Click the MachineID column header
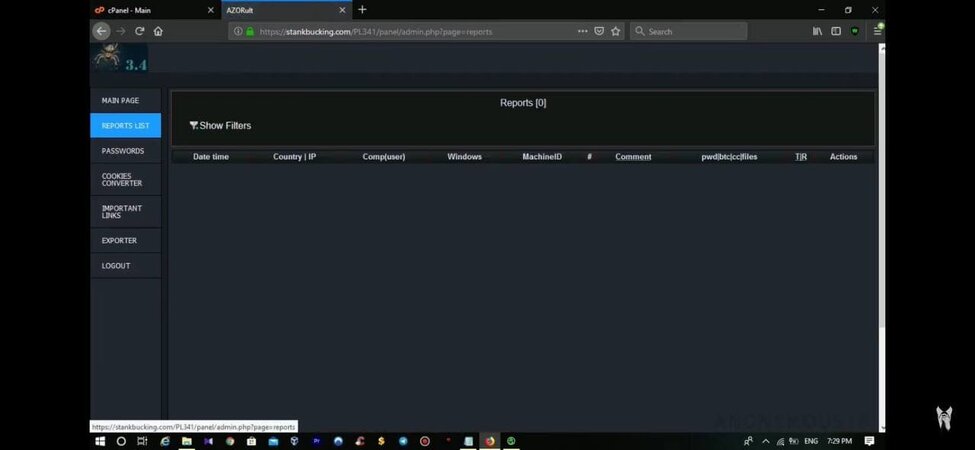975x450 pixels. (542, 157)
